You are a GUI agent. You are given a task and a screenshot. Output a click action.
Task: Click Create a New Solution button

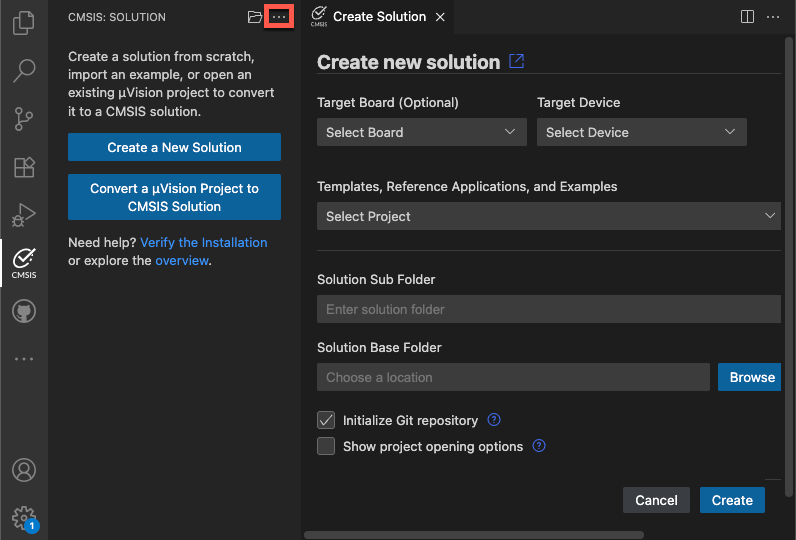point(174,147)
